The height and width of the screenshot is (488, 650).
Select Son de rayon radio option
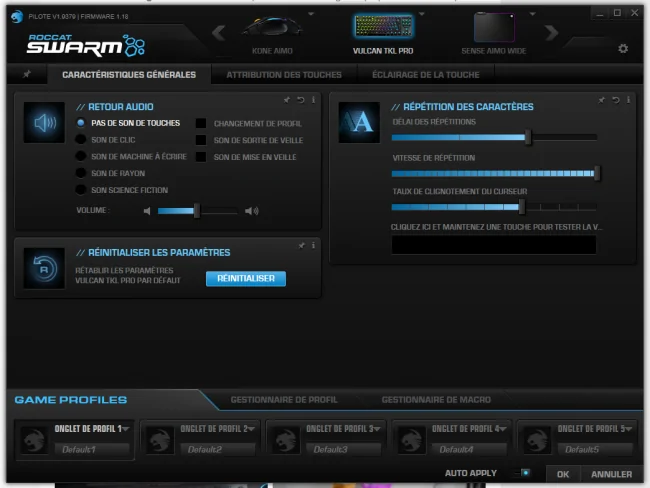pos(81,173)
